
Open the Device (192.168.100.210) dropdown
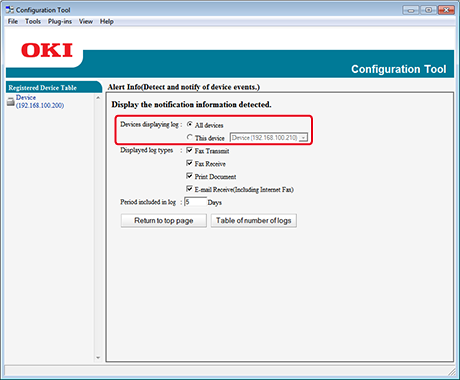269,137
